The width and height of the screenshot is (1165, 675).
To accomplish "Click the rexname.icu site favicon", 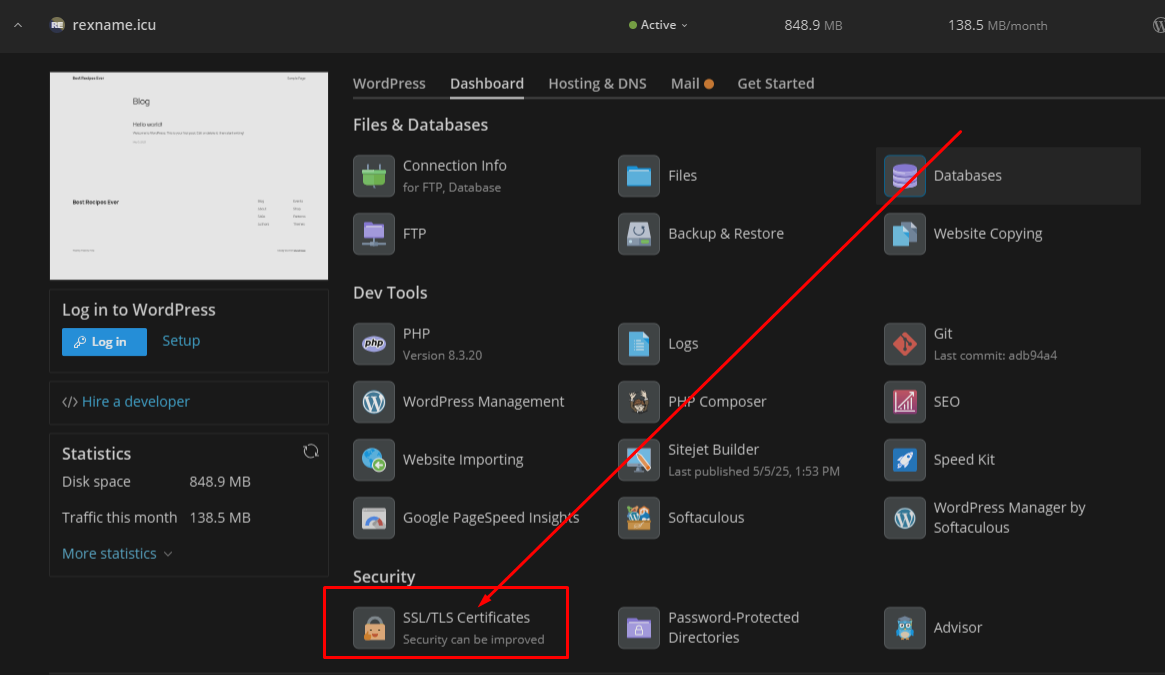I will (57, 25).
